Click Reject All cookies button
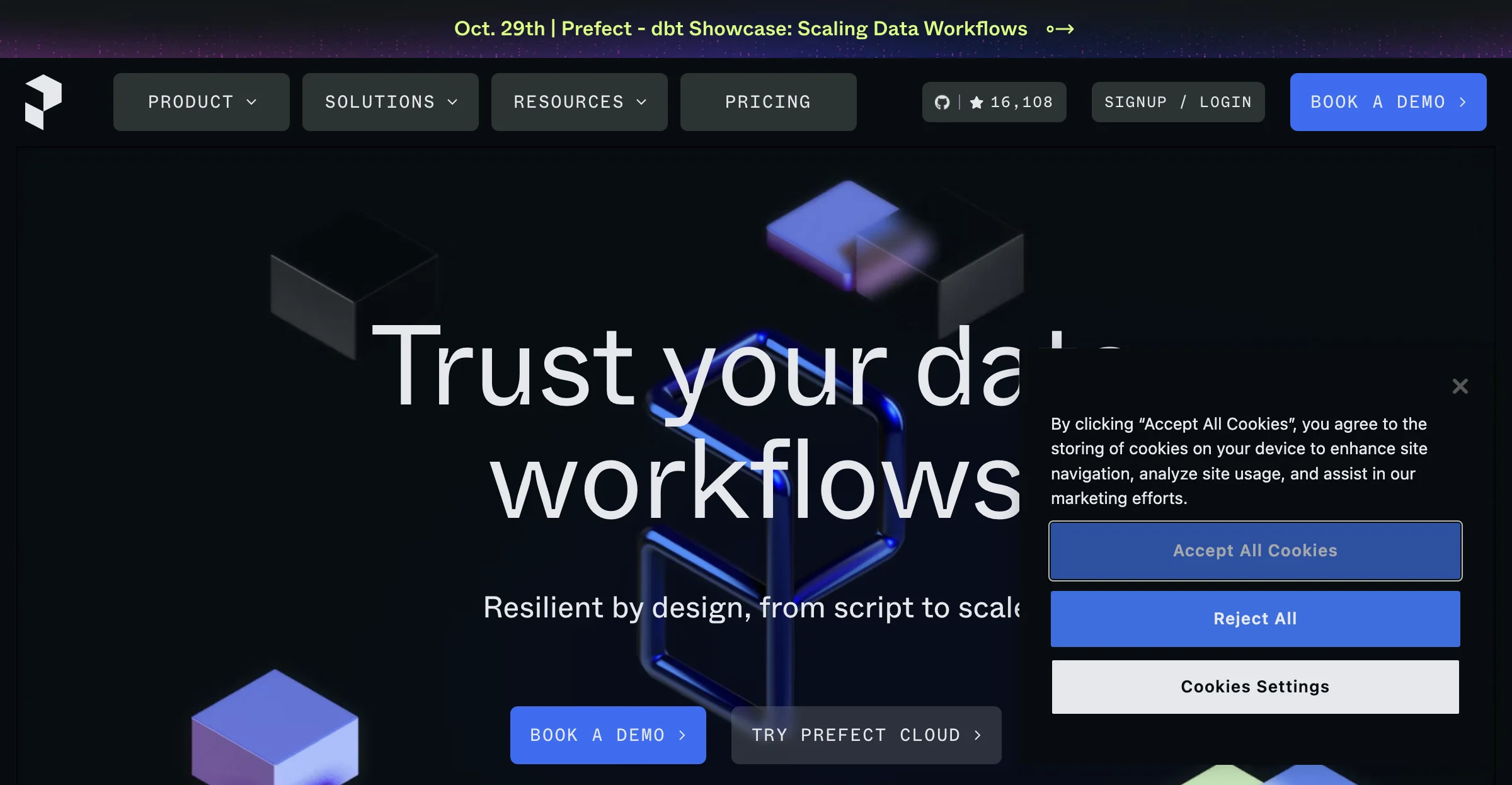 pos(1255,618)
